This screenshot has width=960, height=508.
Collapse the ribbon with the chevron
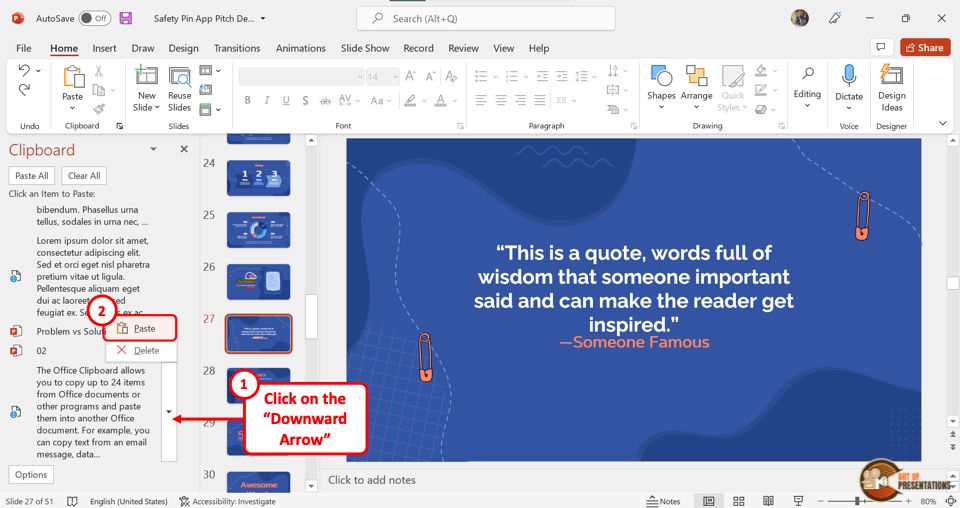pyautogui.click(x=943, y=124)
